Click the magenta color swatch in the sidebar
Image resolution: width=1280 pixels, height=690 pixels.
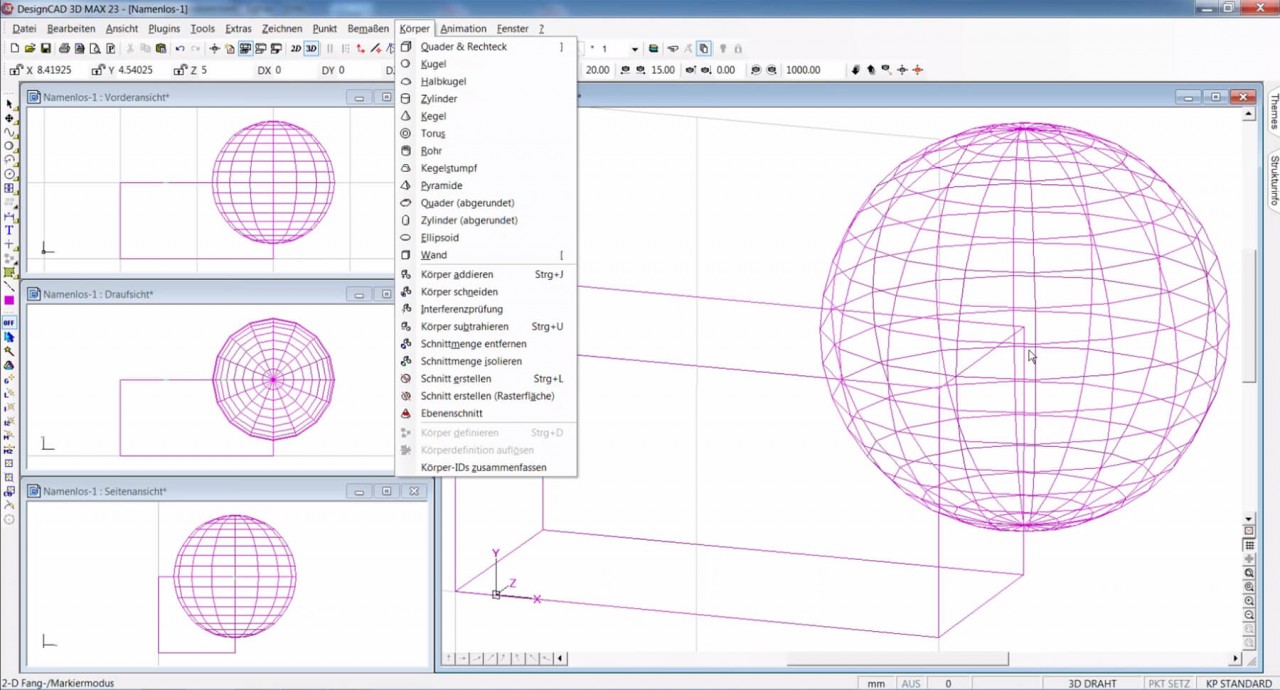(9, 300)
